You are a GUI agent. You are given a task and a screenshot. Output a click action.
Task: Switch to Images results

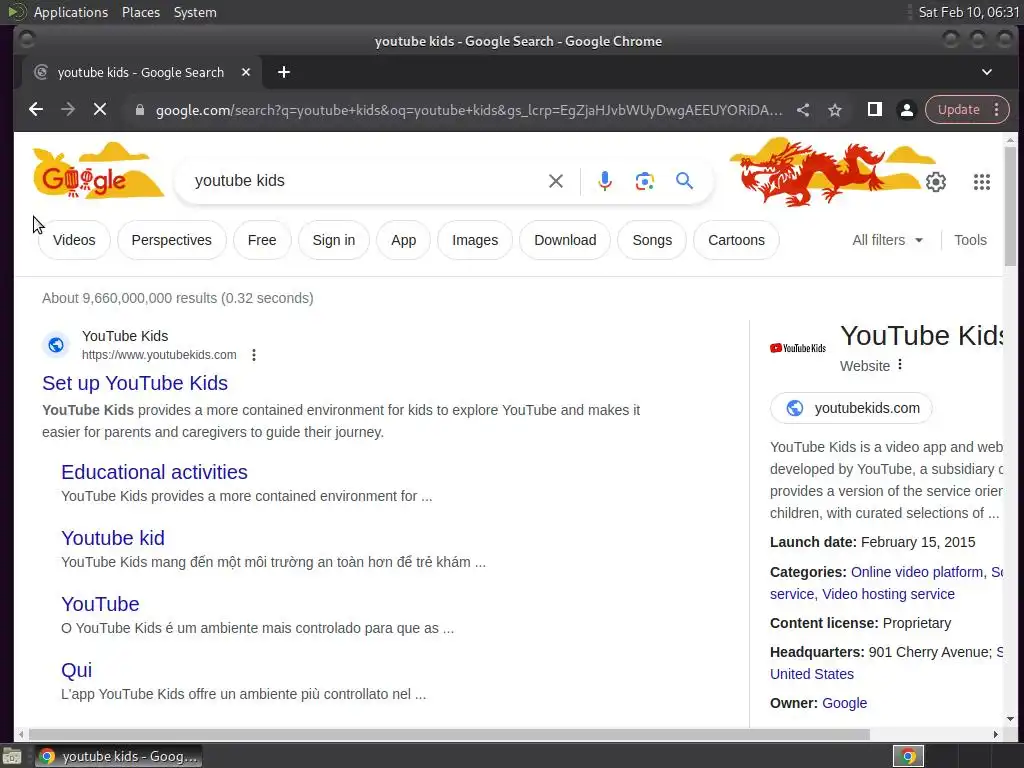(475, 240)
